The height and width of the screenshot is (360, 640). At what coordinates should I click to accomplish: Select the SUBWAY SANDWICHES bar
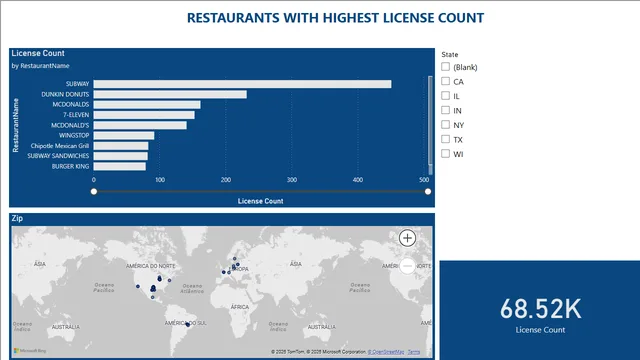[x=120, y=156]
